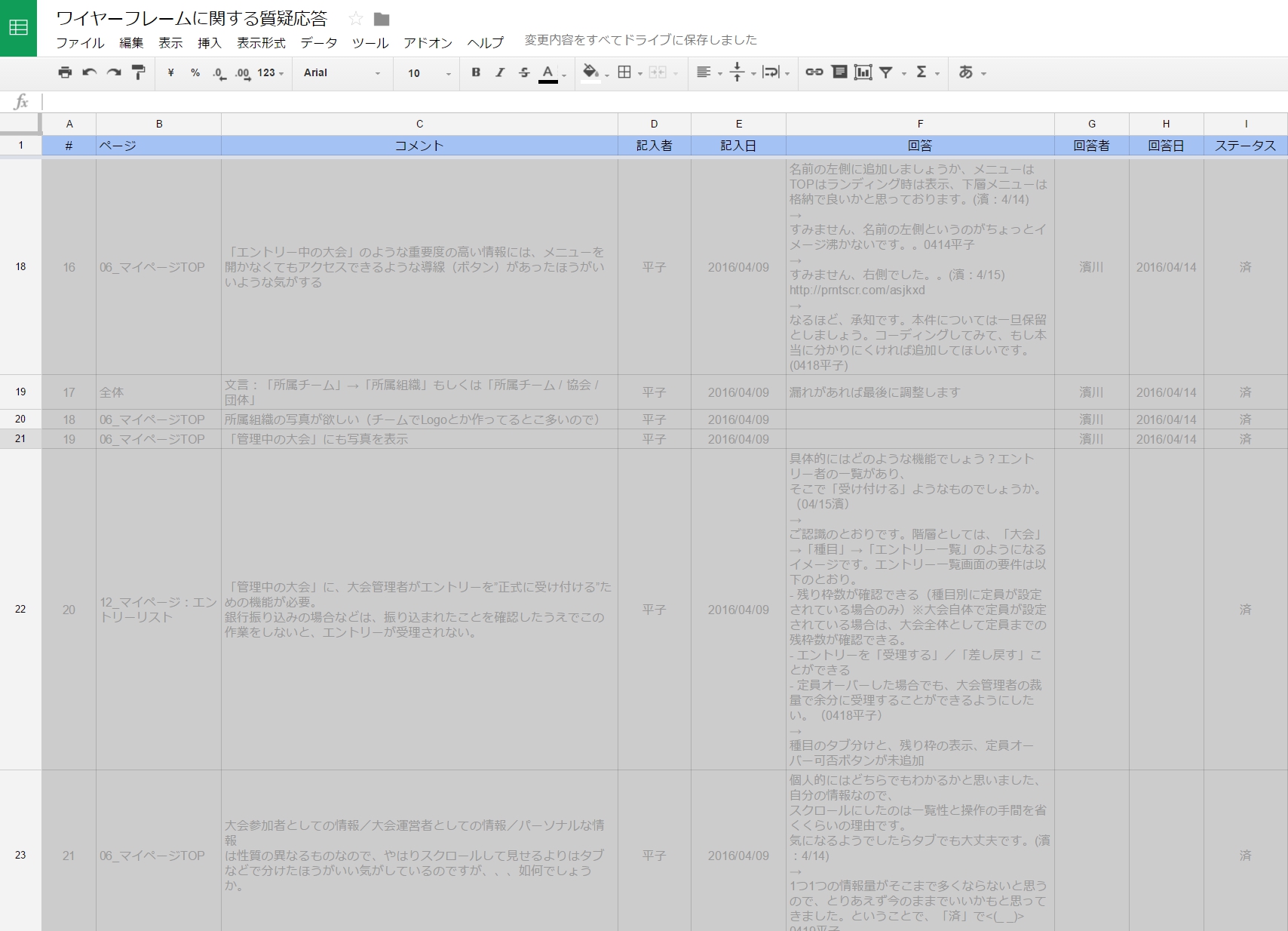Click the ステータス header cell
1288x931 pixels.
coord(1245,146)
